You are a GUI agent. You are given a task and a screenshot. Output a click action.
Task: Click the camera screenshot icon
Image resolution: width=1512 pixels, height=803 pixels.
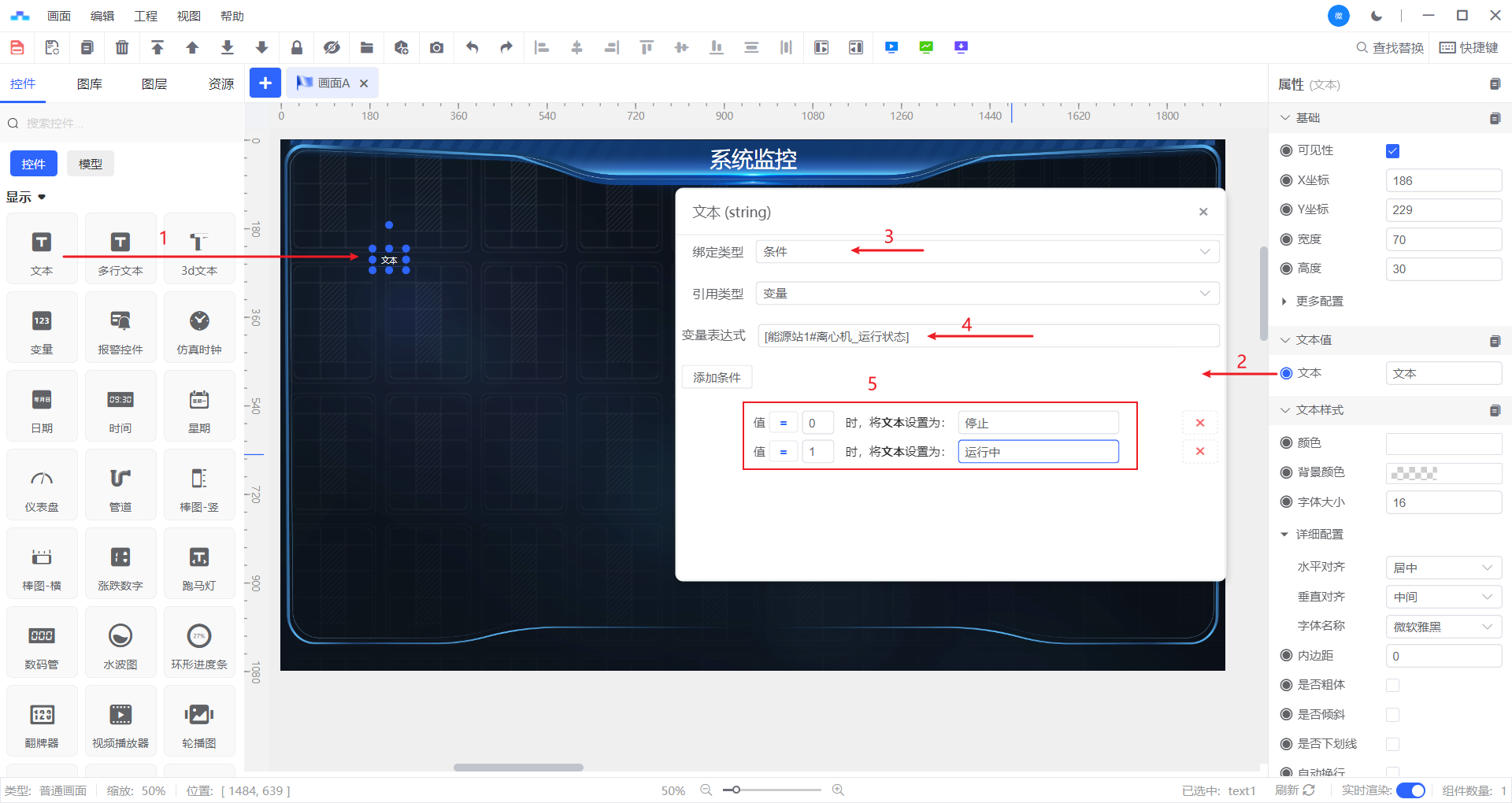pyautogui.click(x=436, y=47)
